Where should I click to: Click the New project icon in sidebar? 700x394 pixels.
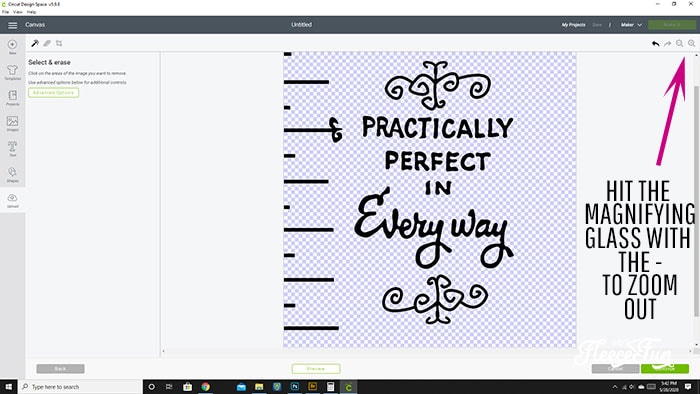point(12,46)
